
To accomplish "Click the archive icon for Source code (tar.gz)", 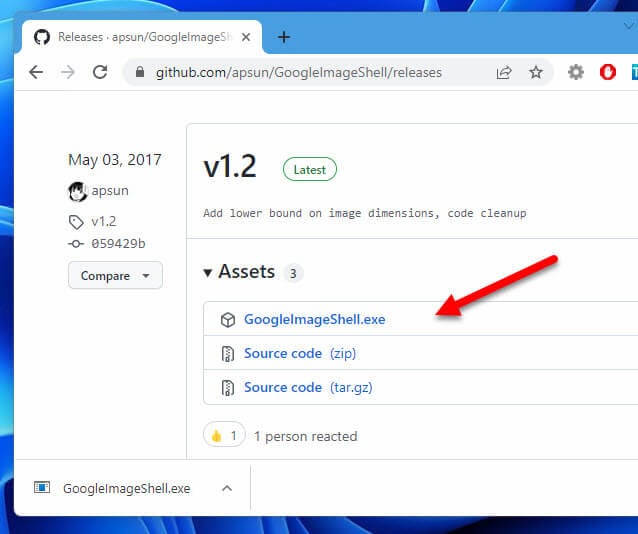I will pos(228,387).
